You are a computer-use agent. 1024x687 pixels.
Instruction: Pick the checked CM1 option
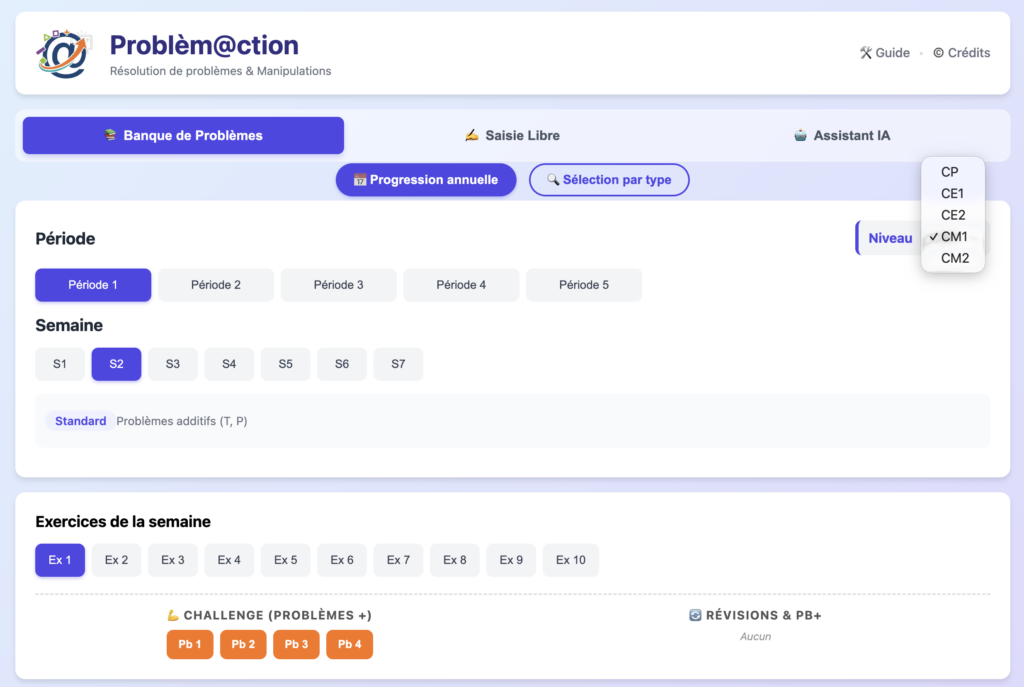pyautogui.click(x=954, y=237)
